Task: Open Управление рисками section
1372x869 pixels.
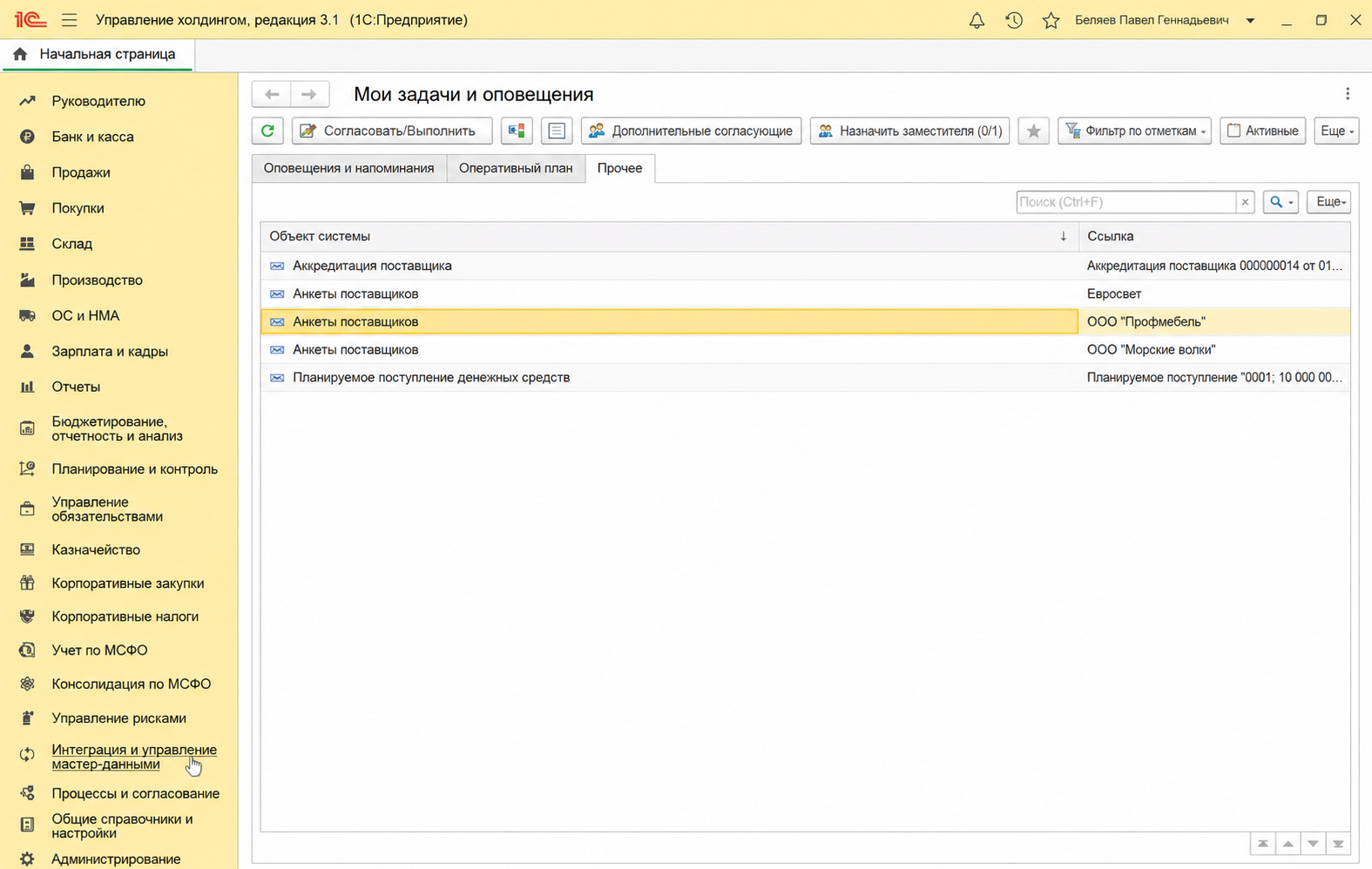Action: coord(118,718)
